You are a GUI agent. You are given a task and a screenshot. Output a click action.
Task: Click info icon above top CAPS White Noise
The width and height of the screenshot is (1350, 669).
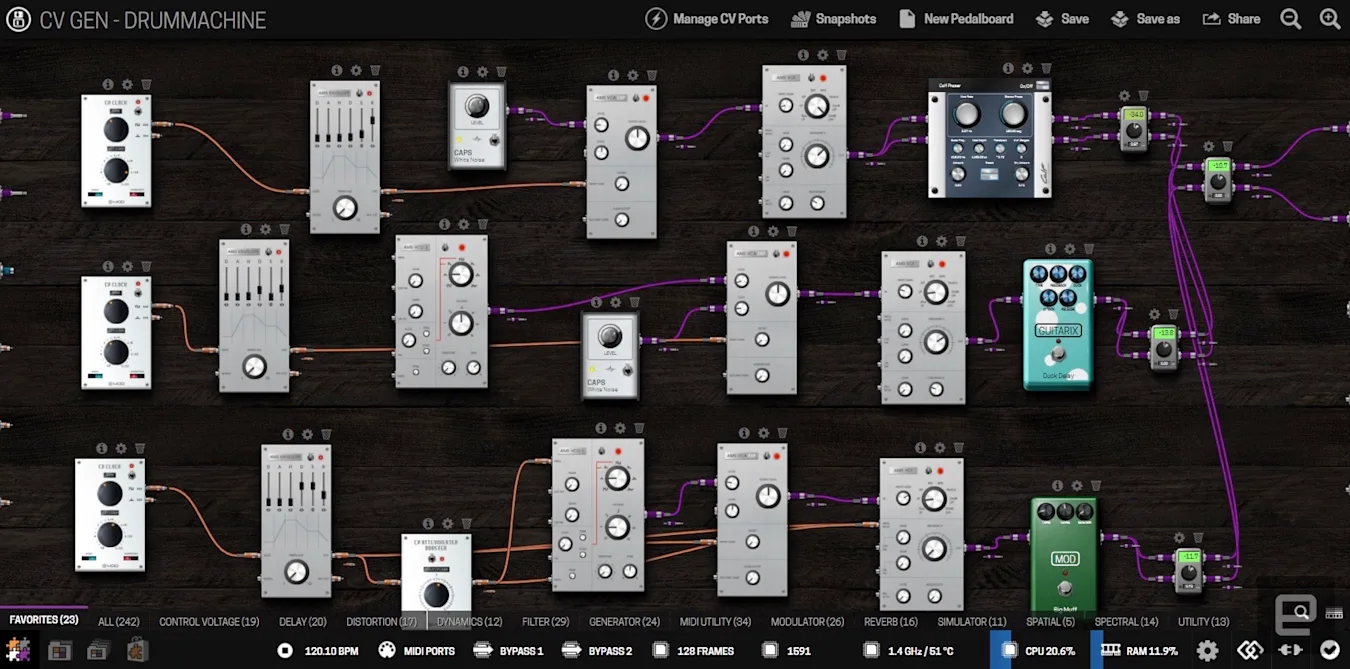pyautogui.click(x=463, y=72)
